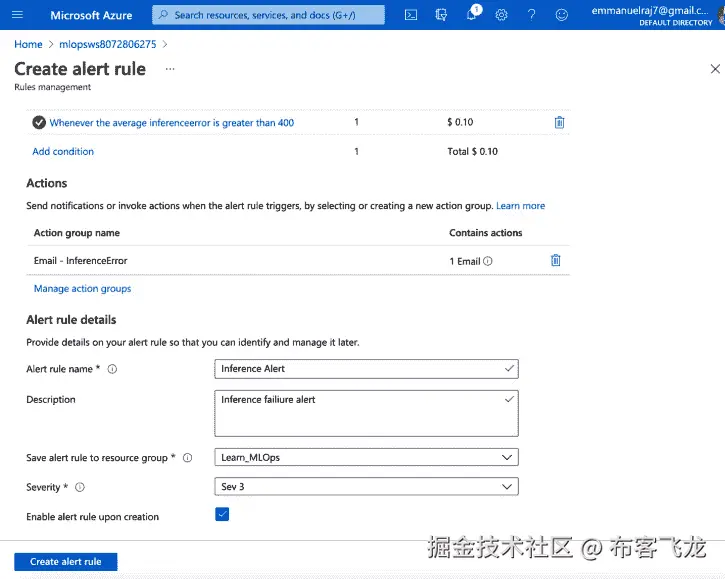Viewport: 725px width, 579px height.
Task: Focus the Alert rule name field
Action: coord(366,369)
